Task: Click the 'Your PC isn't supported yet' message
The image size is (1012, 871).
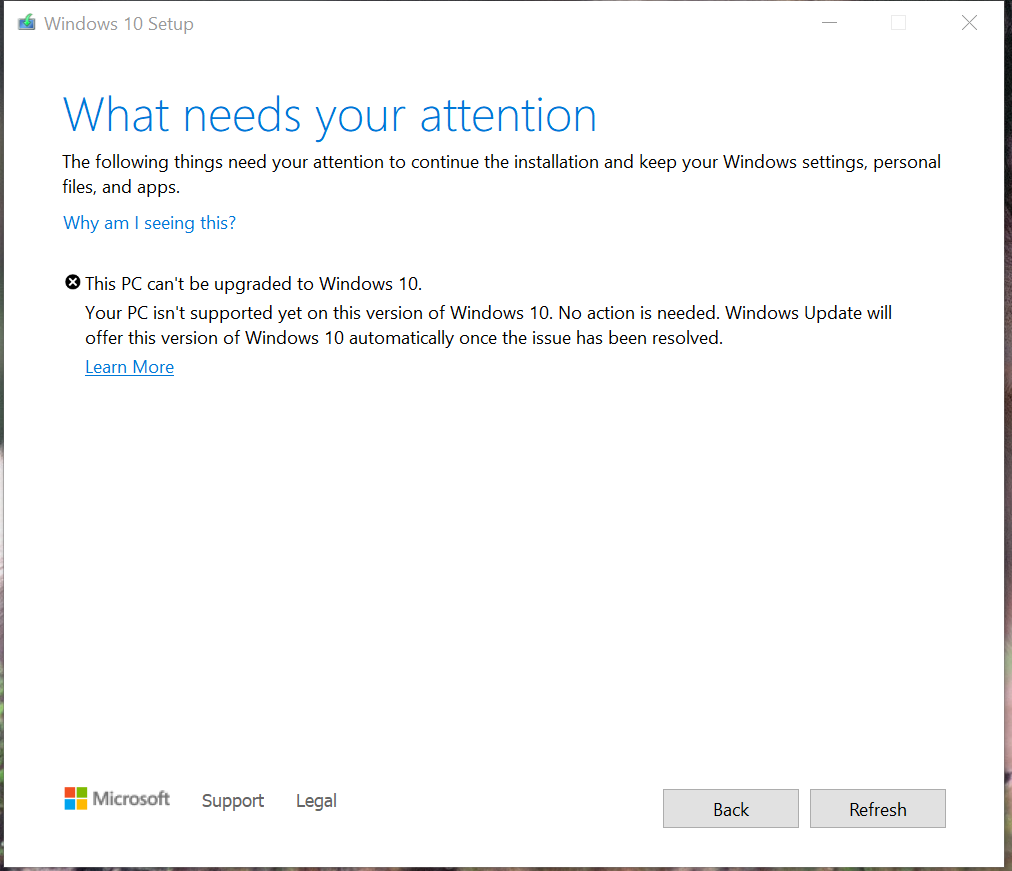Action: click(489, 325)
